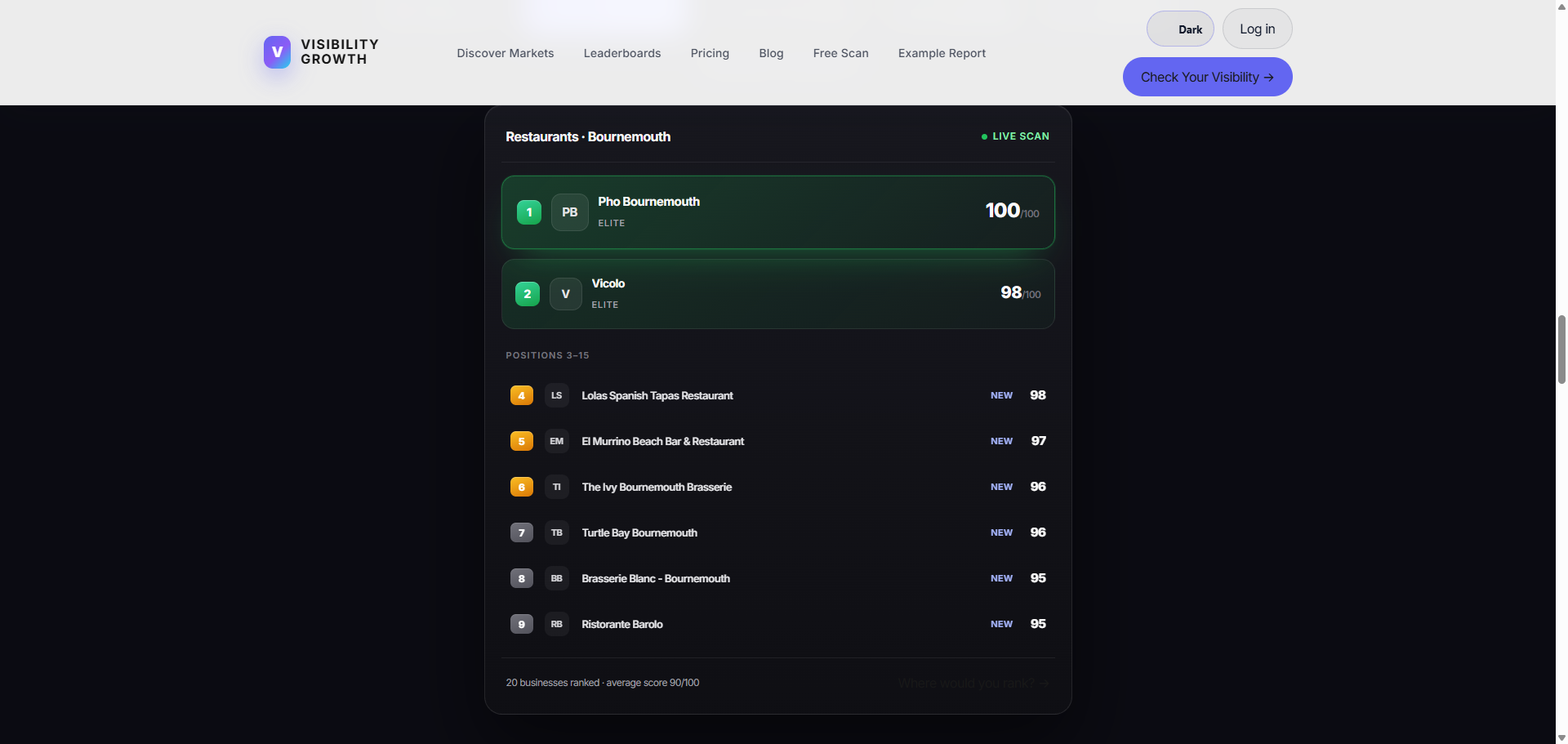The width and height of the screenshot is (1568, 744).
Task: Go to the Pricing page
Action: pyautogui.click(x=710, y=53)
